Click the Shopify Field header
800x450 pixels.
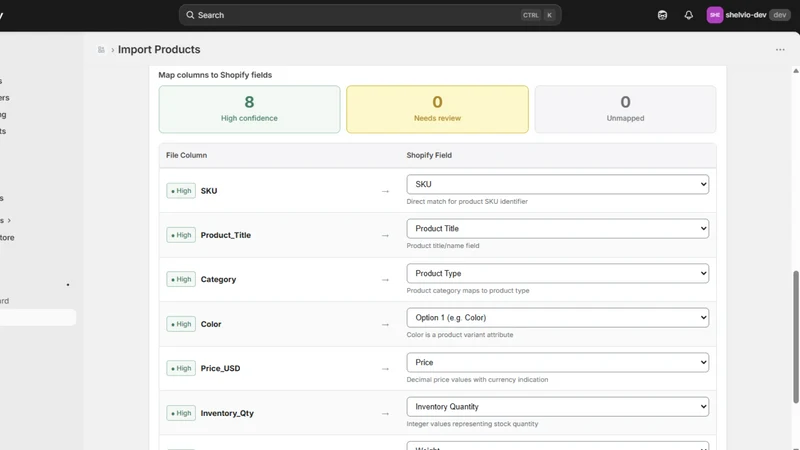tap(429, 155)
